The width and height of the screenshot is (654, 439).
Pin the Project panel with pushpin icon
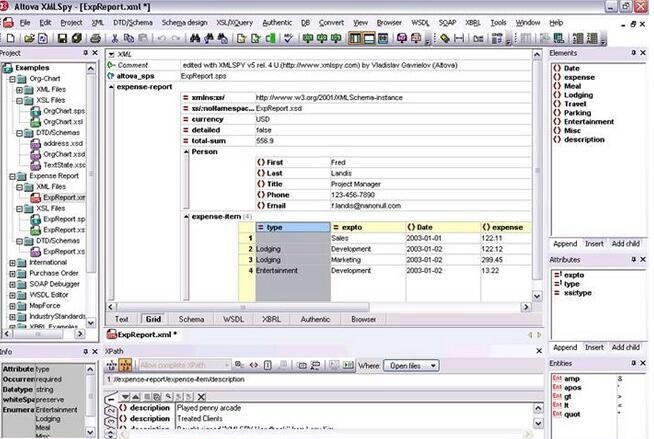tap(85, 53)
